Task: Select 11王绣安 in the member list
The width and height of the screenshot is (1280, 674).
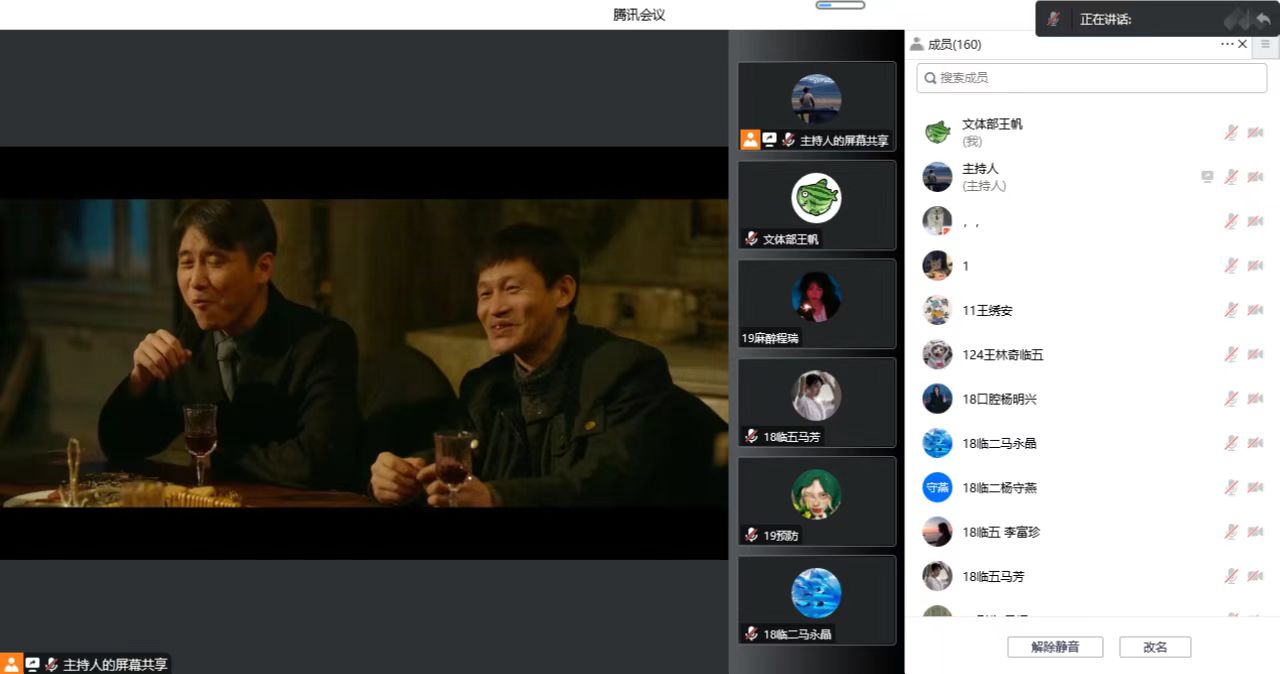Action: pyautogui.click(x=988, y=310)
